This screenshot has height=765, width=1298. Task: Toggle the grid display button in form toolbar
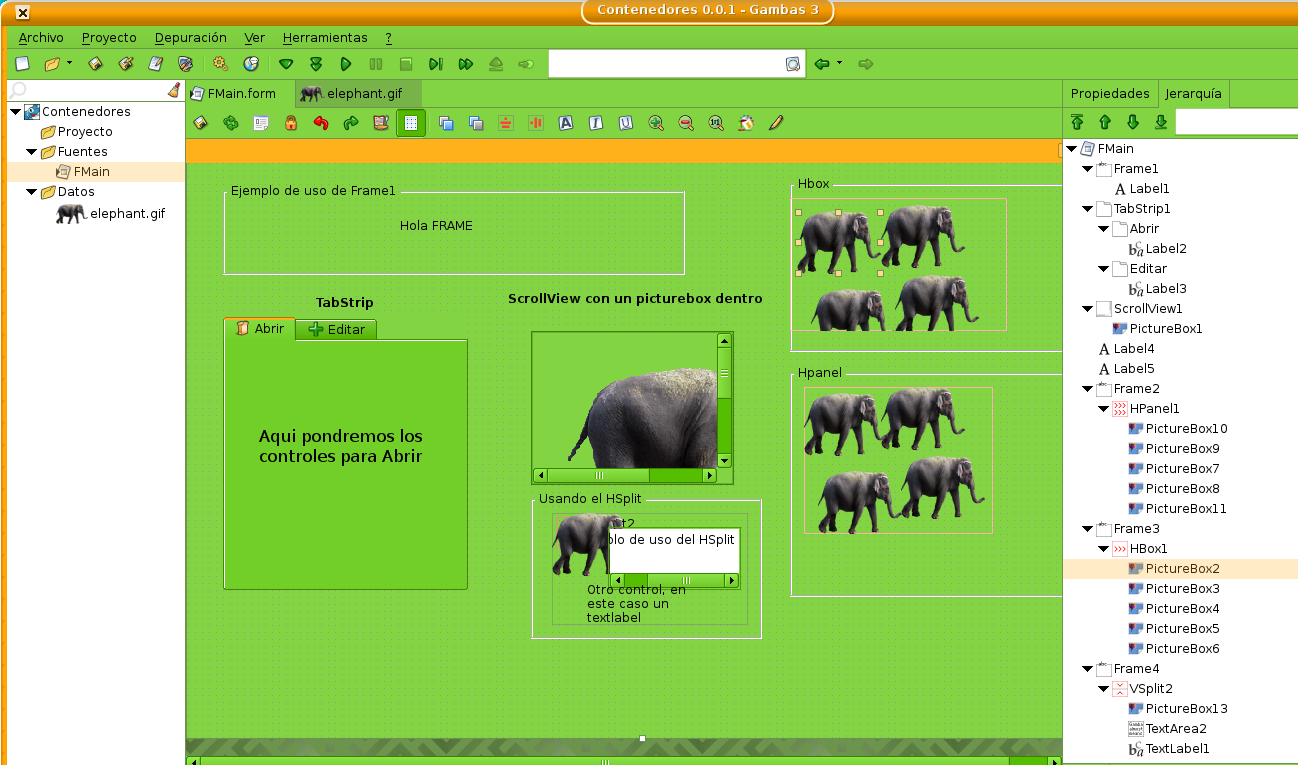coord(411,123)
